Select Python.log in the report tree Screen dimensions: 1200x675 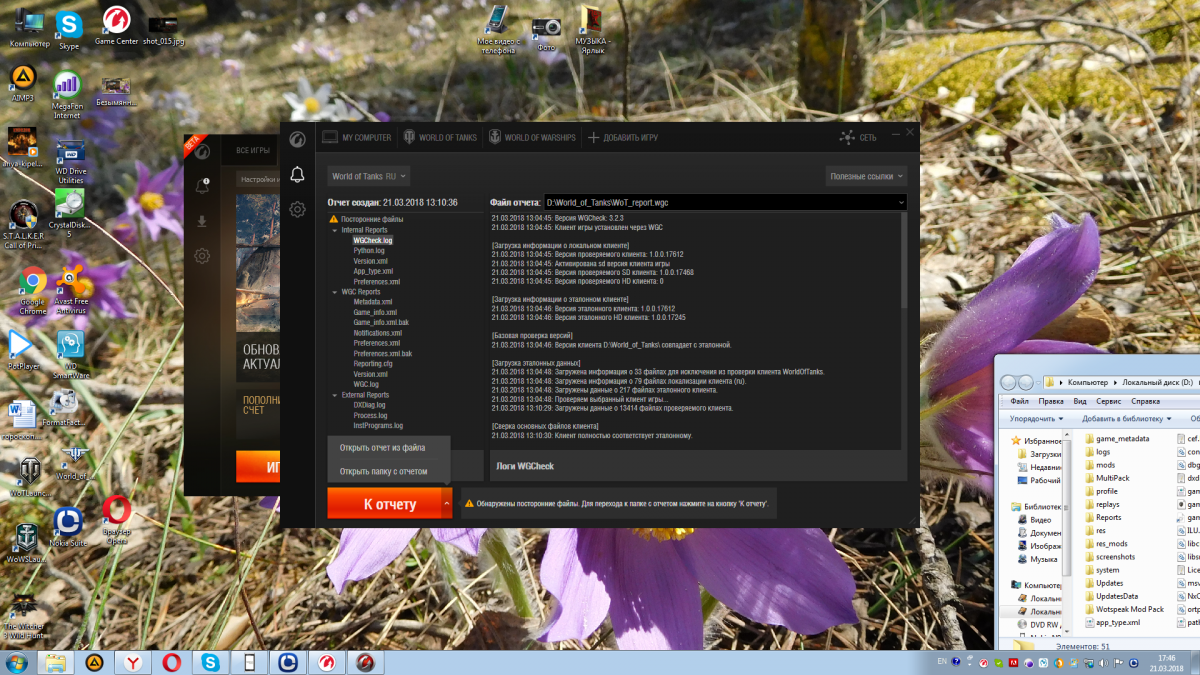coord(370,251)
